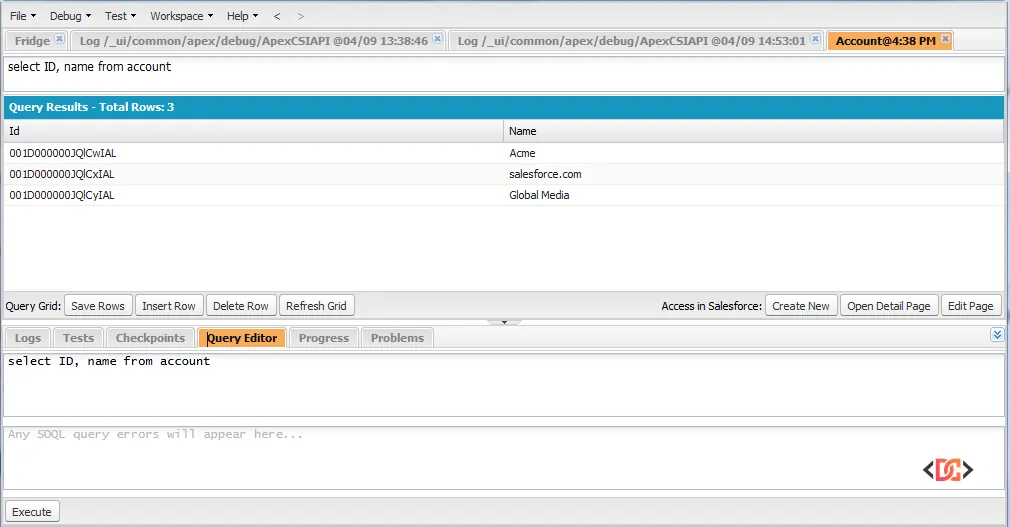Close the Fridge tab

click(x=59, y=39)
